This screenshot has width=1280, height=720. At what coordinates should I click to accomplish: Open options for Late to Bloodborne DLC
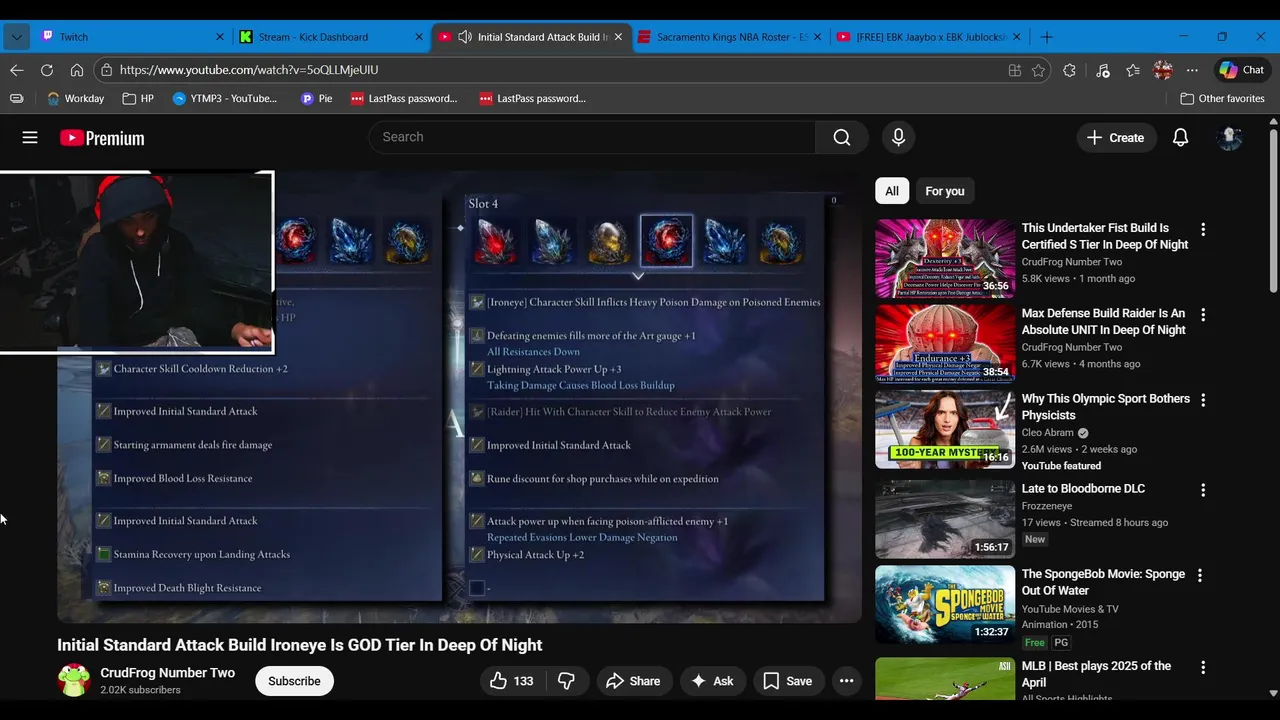coord(1203,490)
